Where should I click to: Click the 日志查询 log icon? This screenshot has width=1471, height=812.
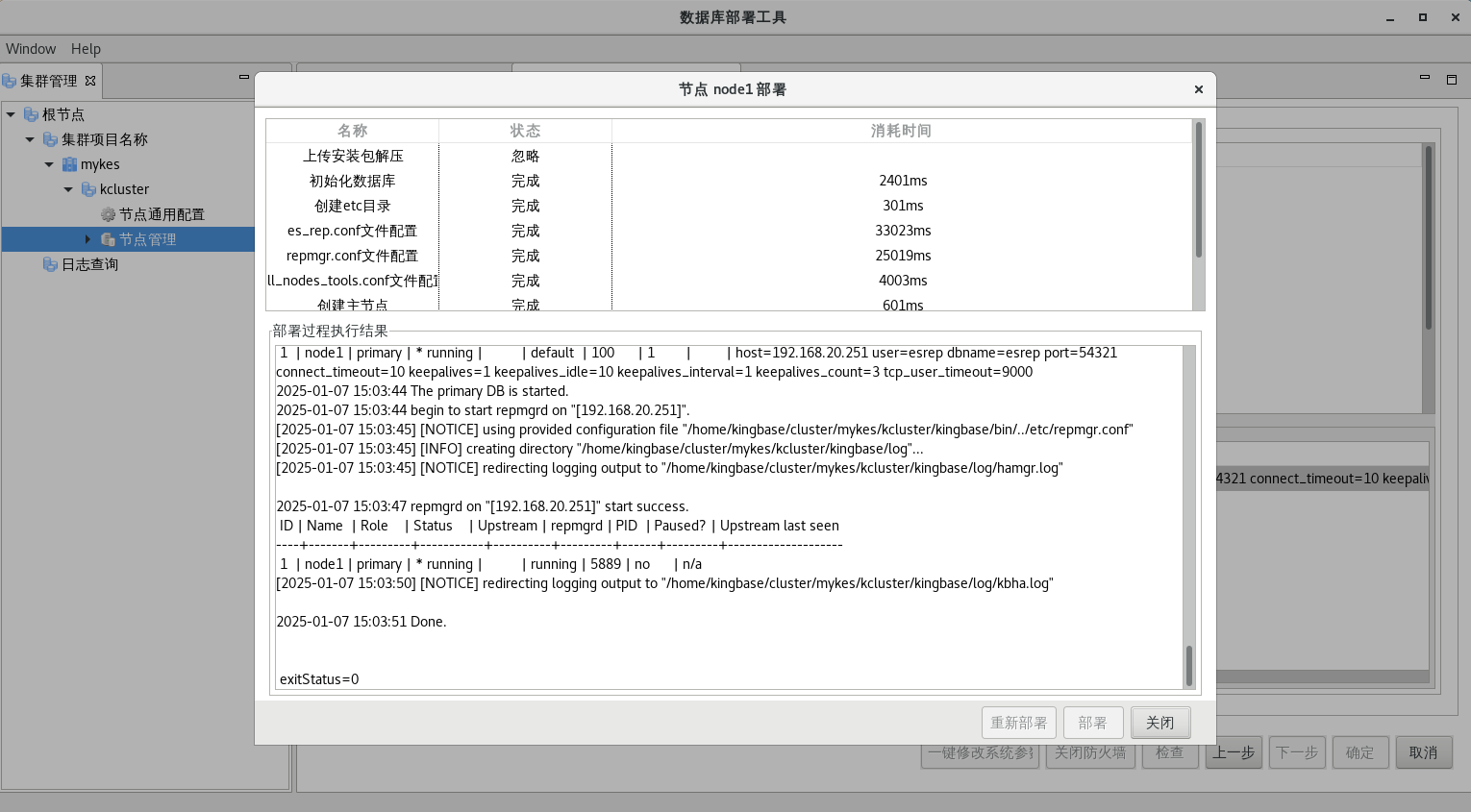tap(50, 264)
